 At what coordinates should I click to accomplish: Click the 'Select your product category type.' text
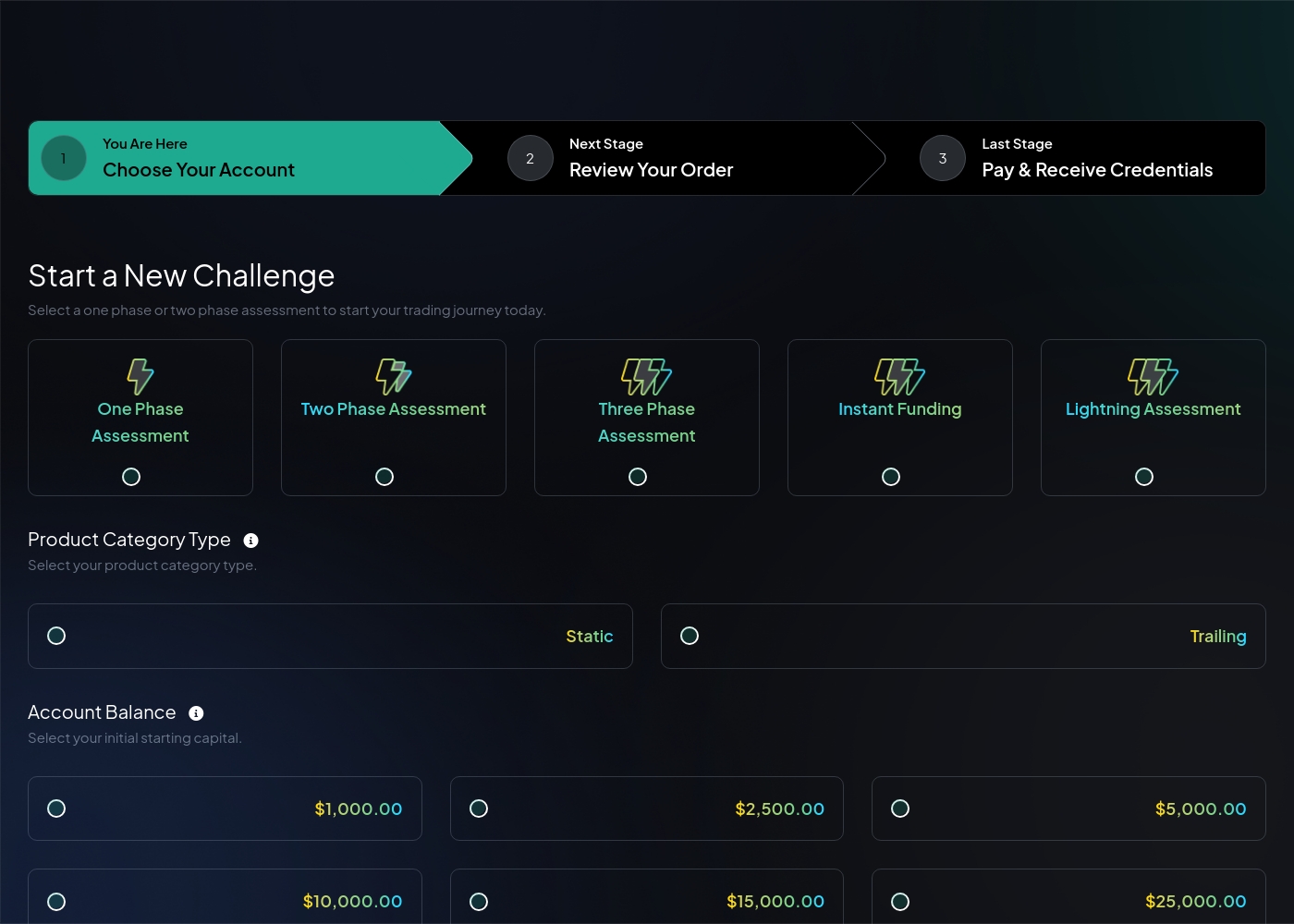click(142, 565)
